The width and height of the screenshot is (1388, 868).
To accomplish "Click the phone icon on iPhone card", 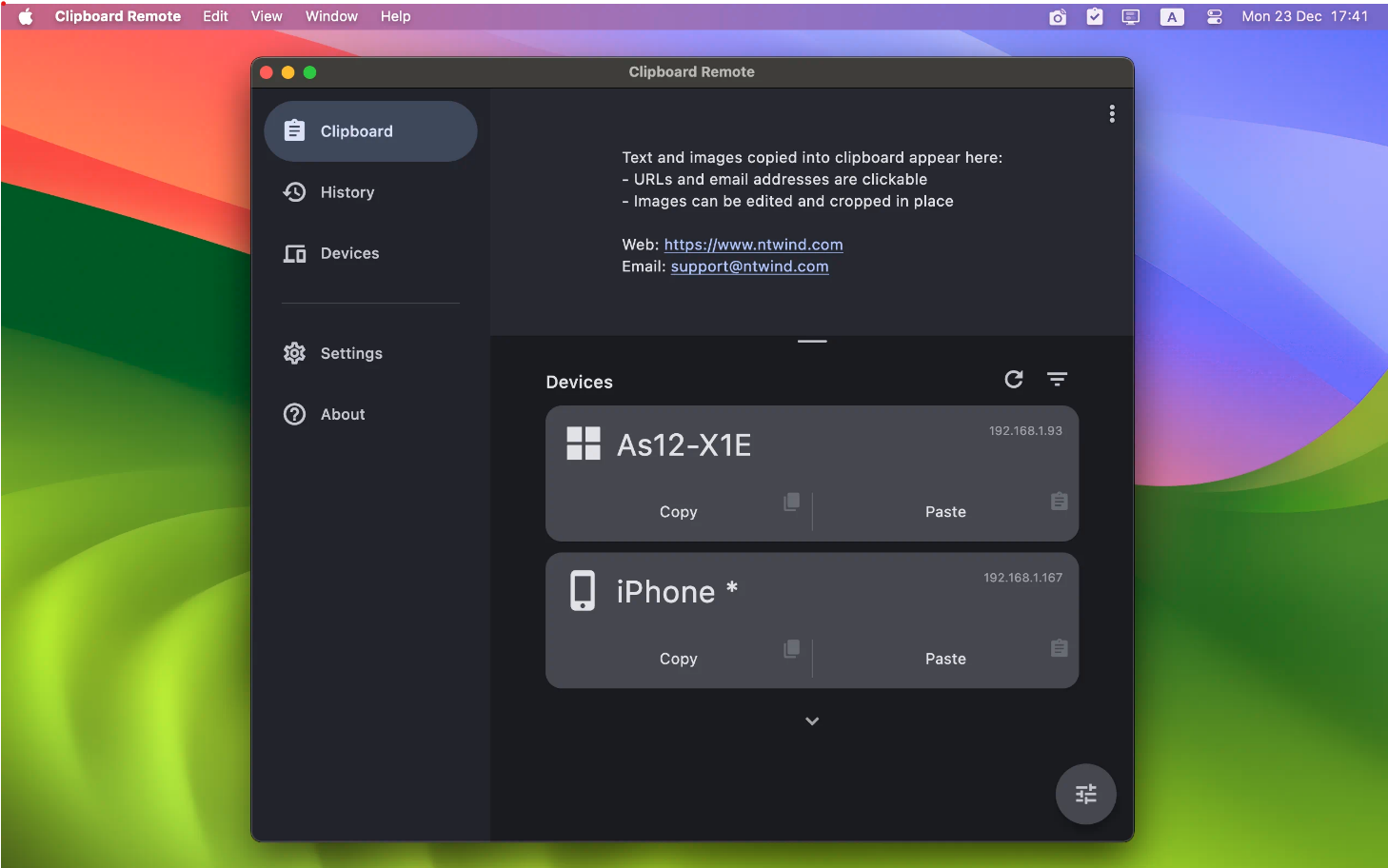I will click(x=583, y=590).
